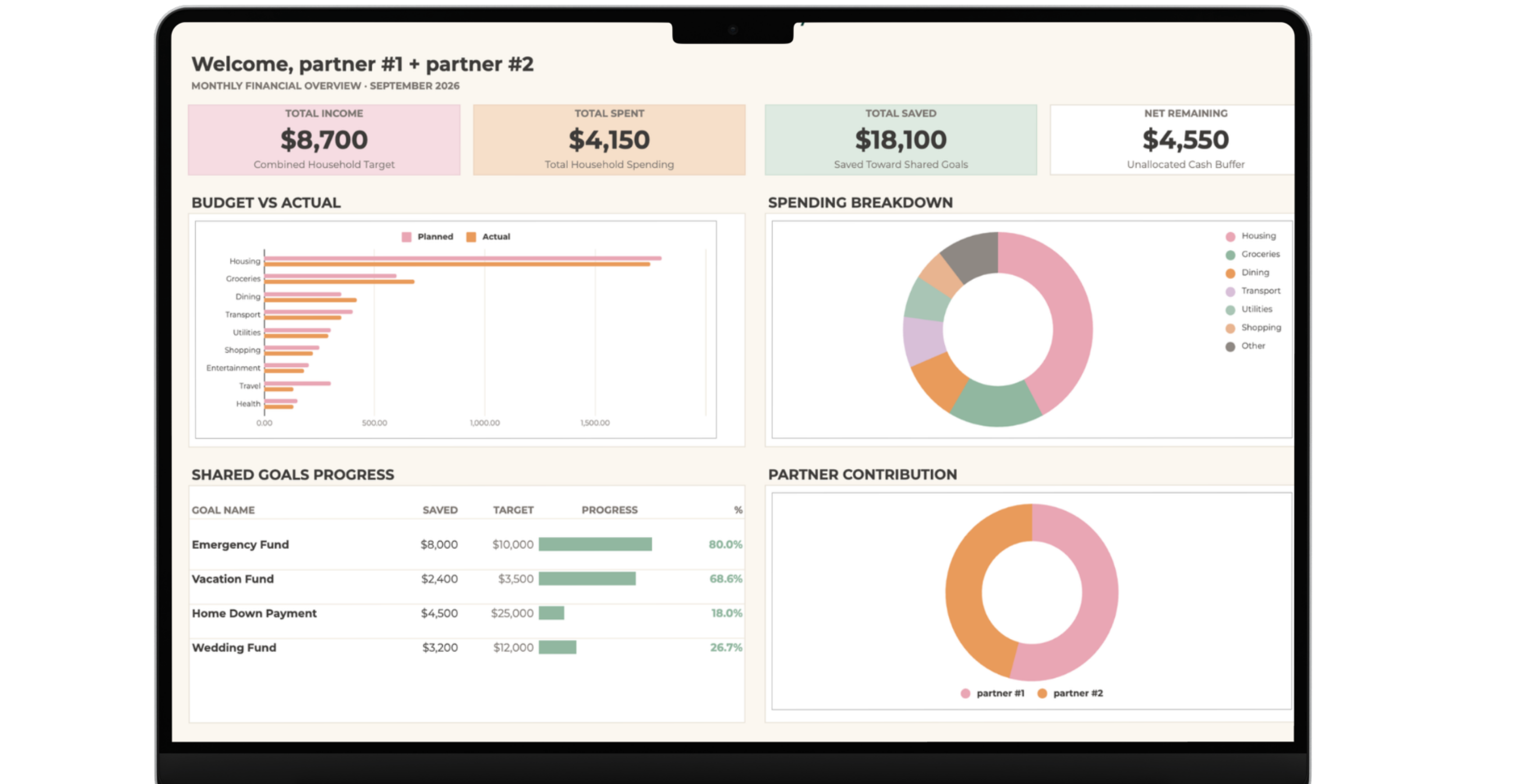Click the Utilities legend dot in Spending Breakdown
1519x784 pixels.
[x=1230, y=310]
